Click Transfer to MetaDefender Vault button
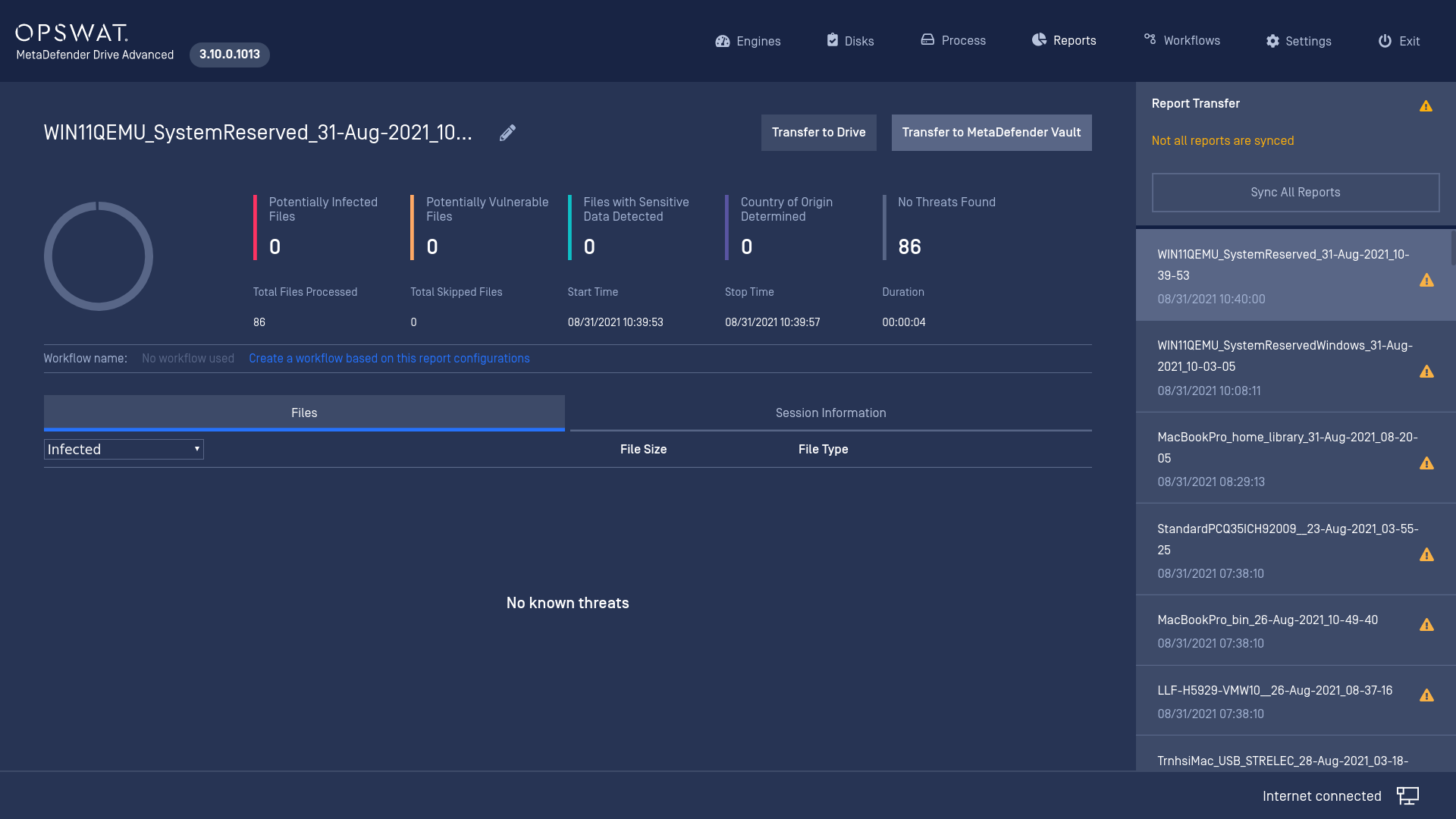Image resolution: width=1456 pixels, height=819 pixels. (x=992, y=133)
